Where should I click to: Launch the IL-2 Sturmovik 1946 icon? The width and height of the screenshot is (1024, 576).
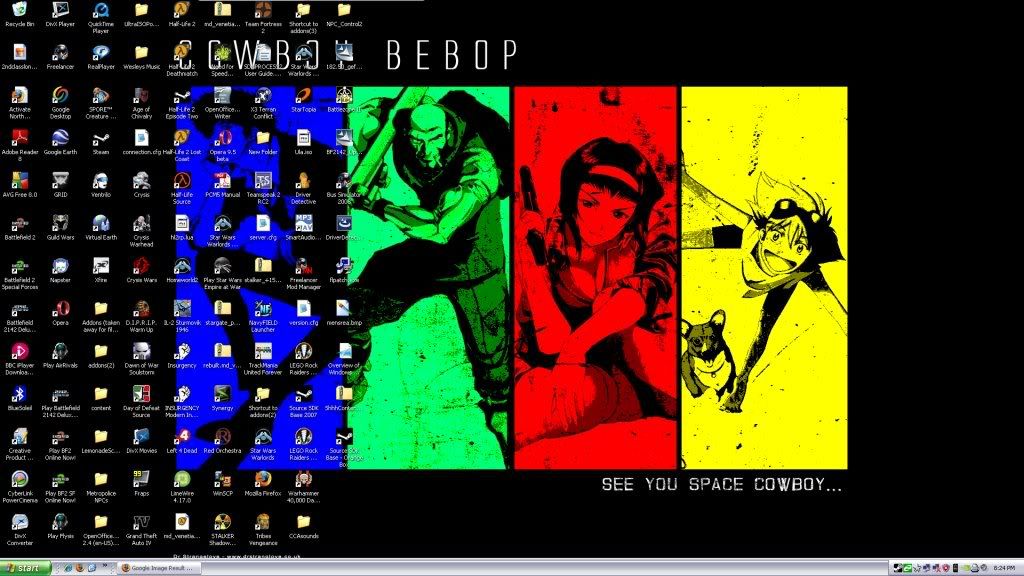[182, 315]
